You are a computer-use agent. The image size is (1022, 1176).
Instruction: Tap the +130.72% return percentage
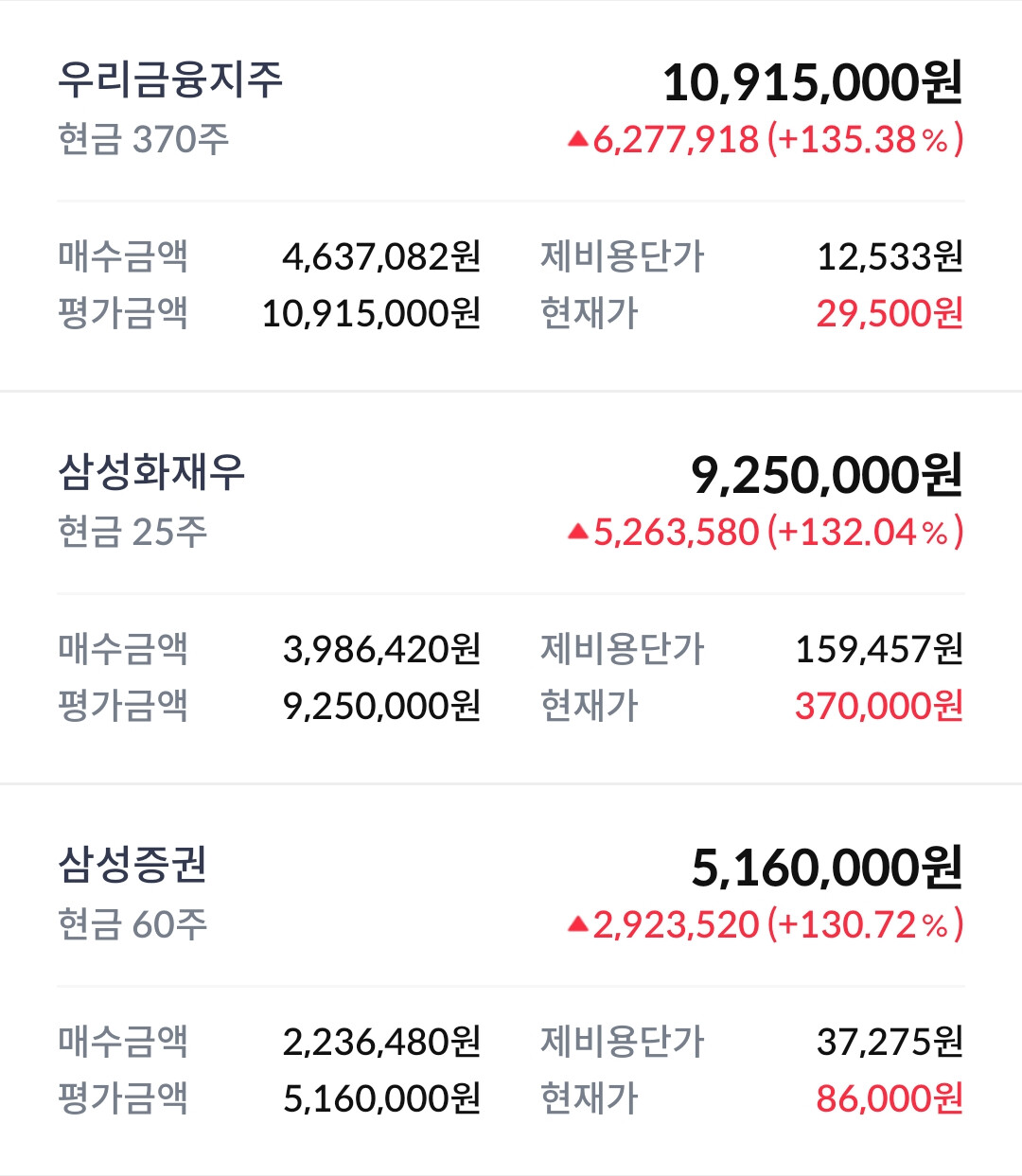tap(865, 924)
